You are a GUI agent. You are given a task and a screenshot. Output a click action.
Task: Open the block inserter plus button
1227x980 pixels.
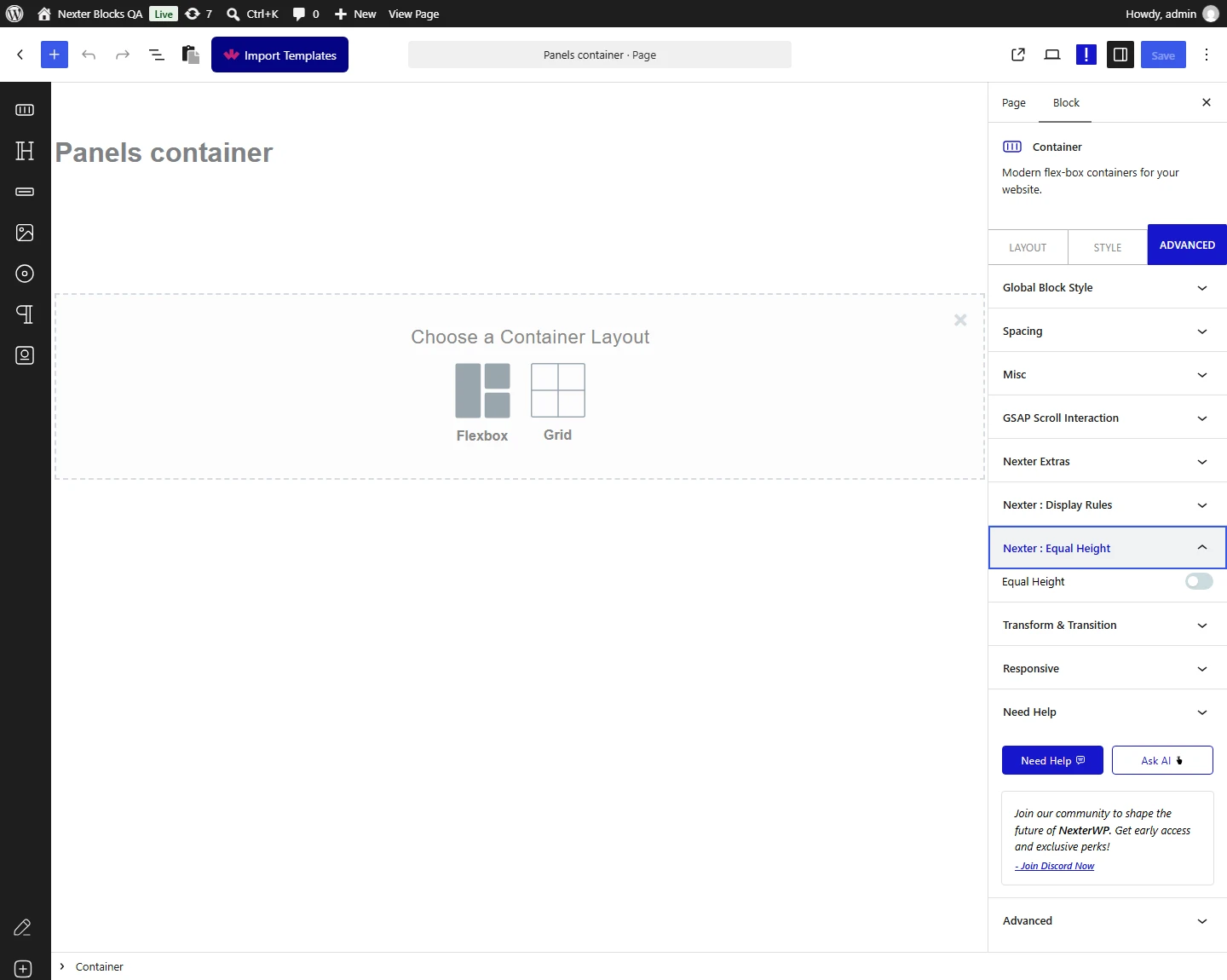coord(55,55)
